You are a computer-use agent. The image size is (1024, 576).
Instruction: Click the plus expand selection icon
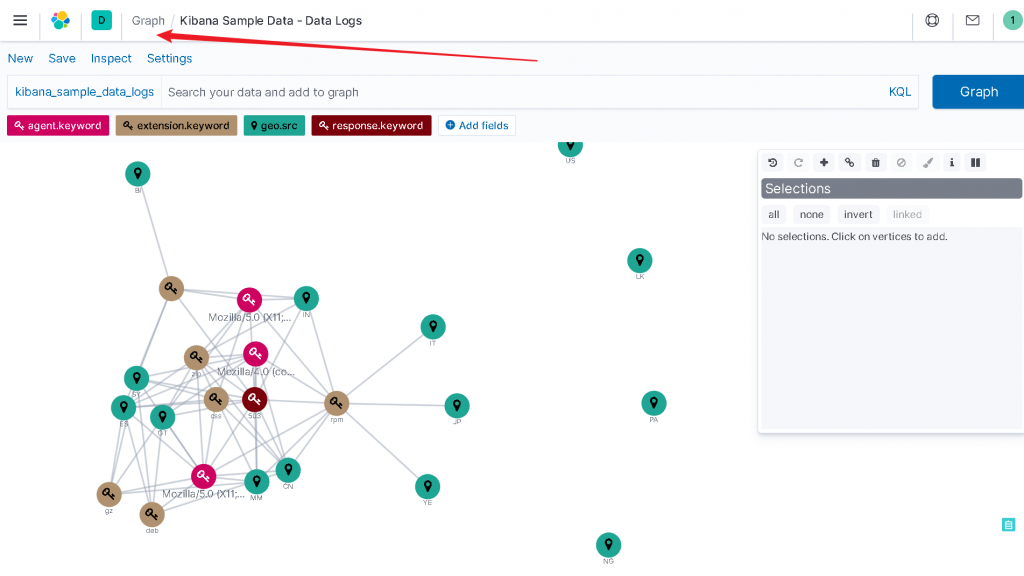tap(824, 163)
